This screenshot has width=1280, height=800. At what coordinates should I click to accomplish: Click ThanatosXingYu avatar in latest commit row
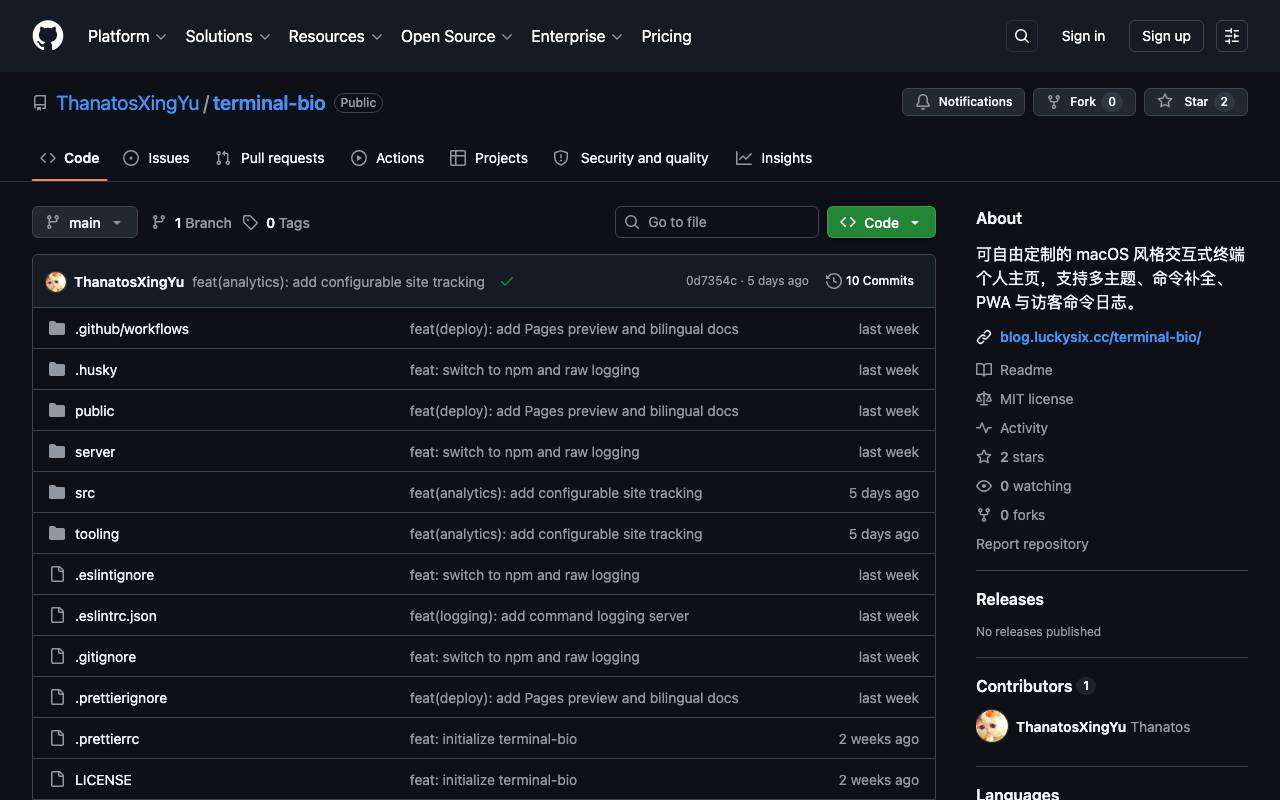point(56,282)
